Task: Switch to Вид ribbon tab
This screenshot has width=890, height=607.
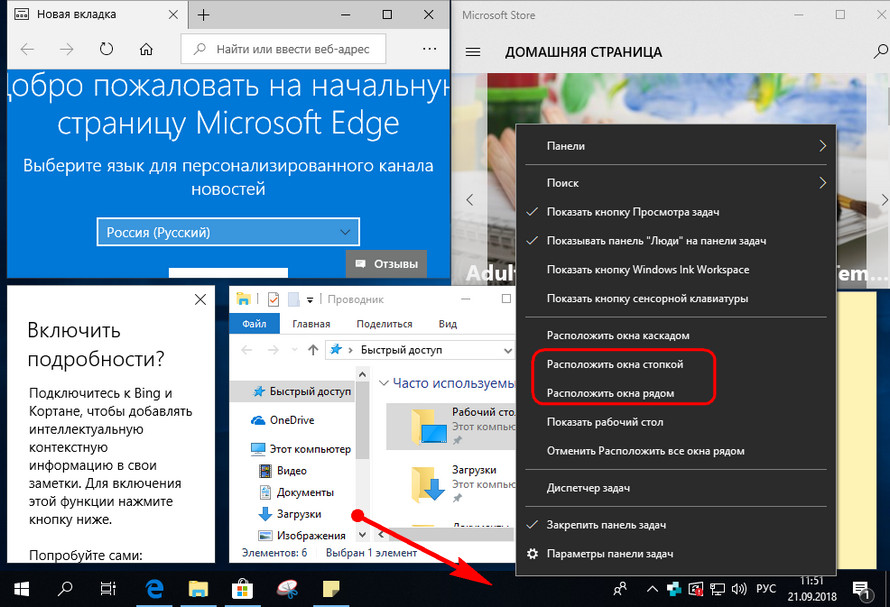Action: 447,324
